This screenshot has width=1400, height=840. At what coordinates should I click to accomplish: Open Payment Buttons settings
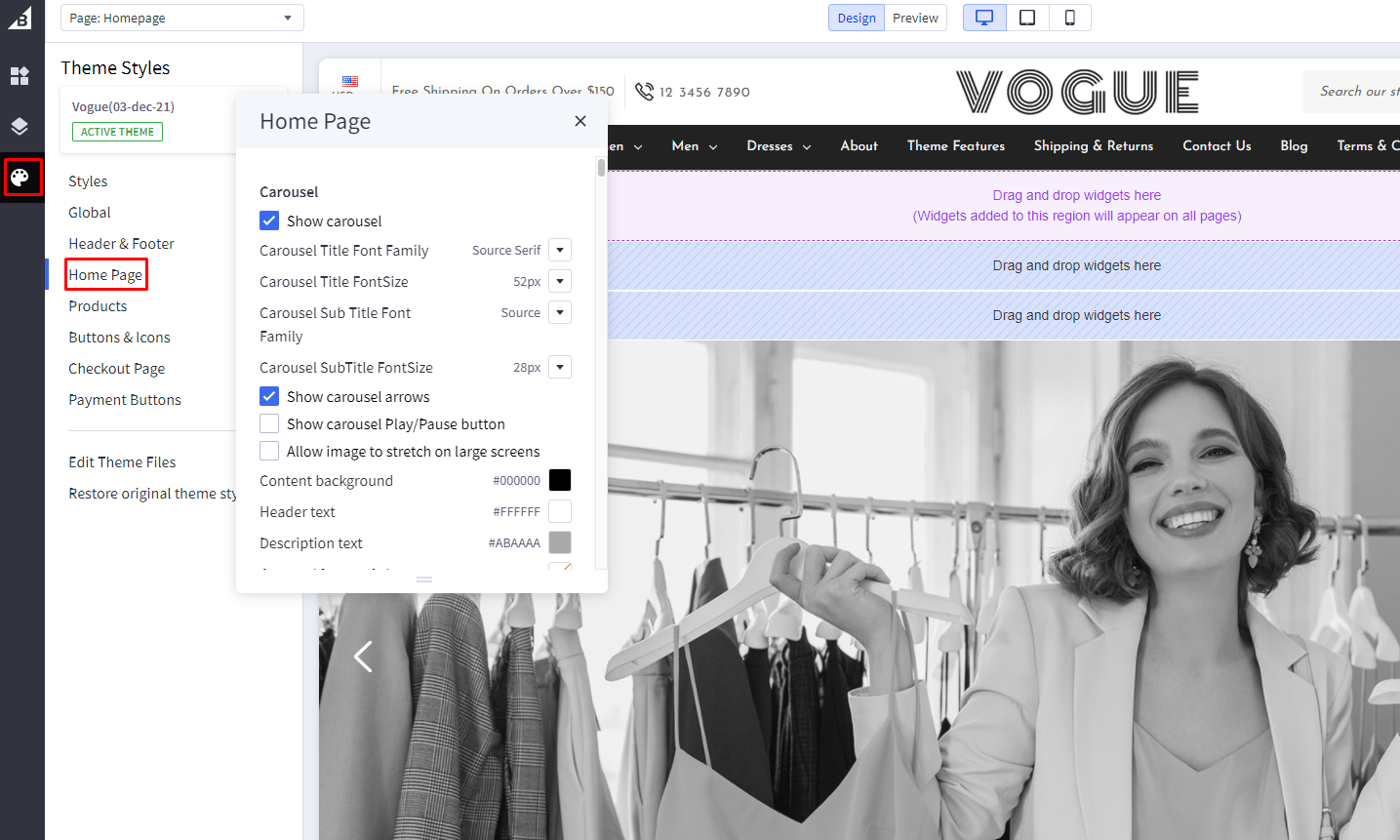(x=125, y=400)
